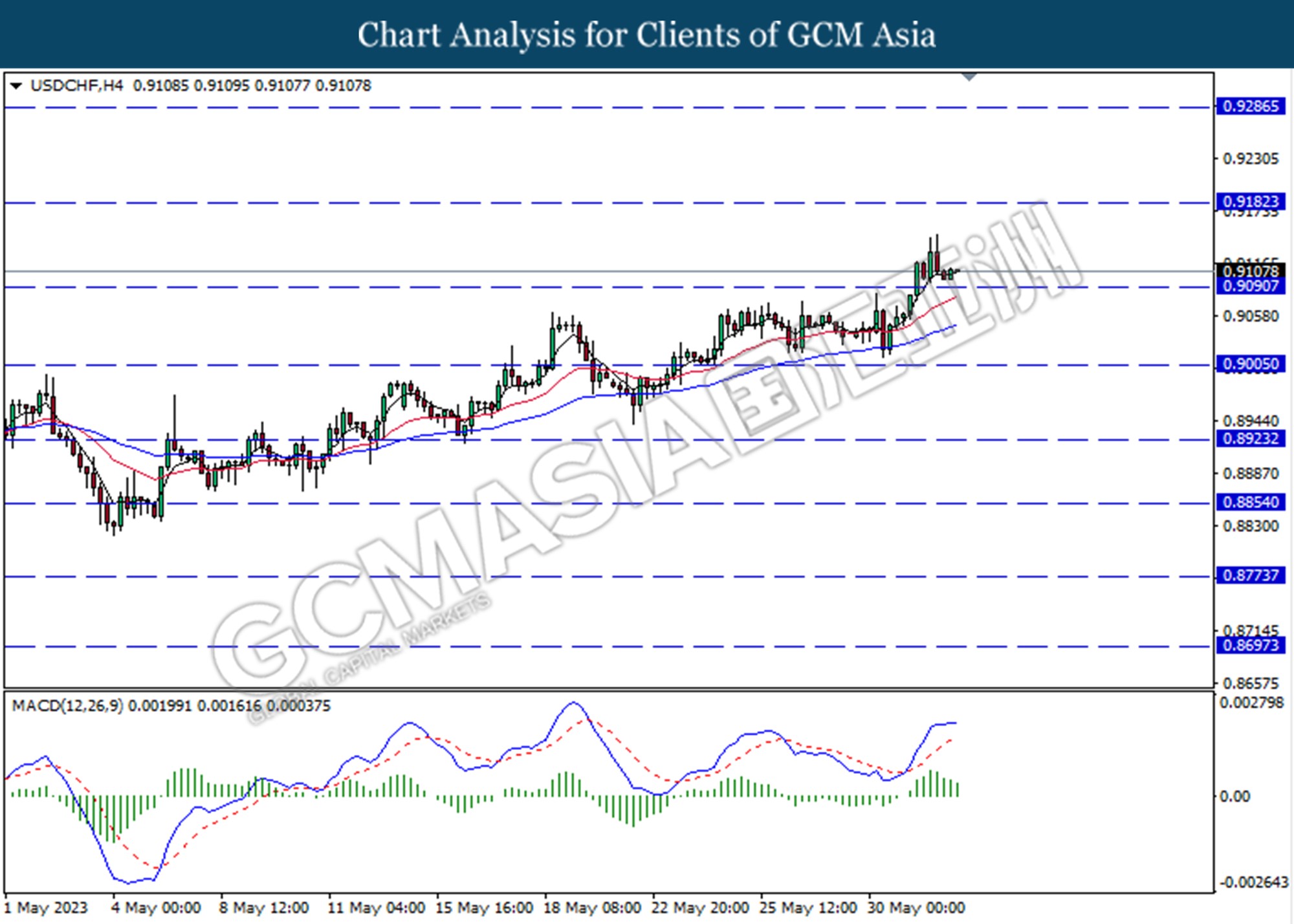The image size is (1294, 924).
Task: Click the USDCHF,H4 symbol label
Action: click(x=76, y=85)
